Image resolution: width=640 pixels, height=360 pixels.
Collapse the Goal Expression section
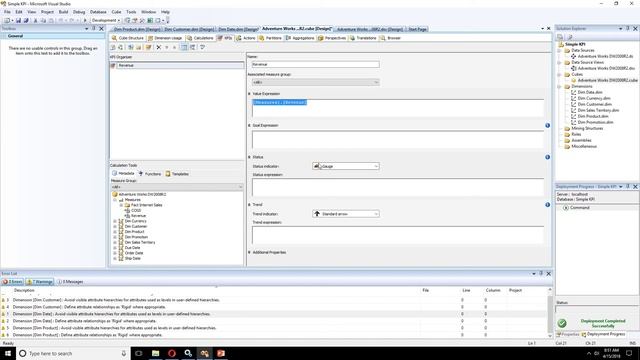(x=249, y=125)
